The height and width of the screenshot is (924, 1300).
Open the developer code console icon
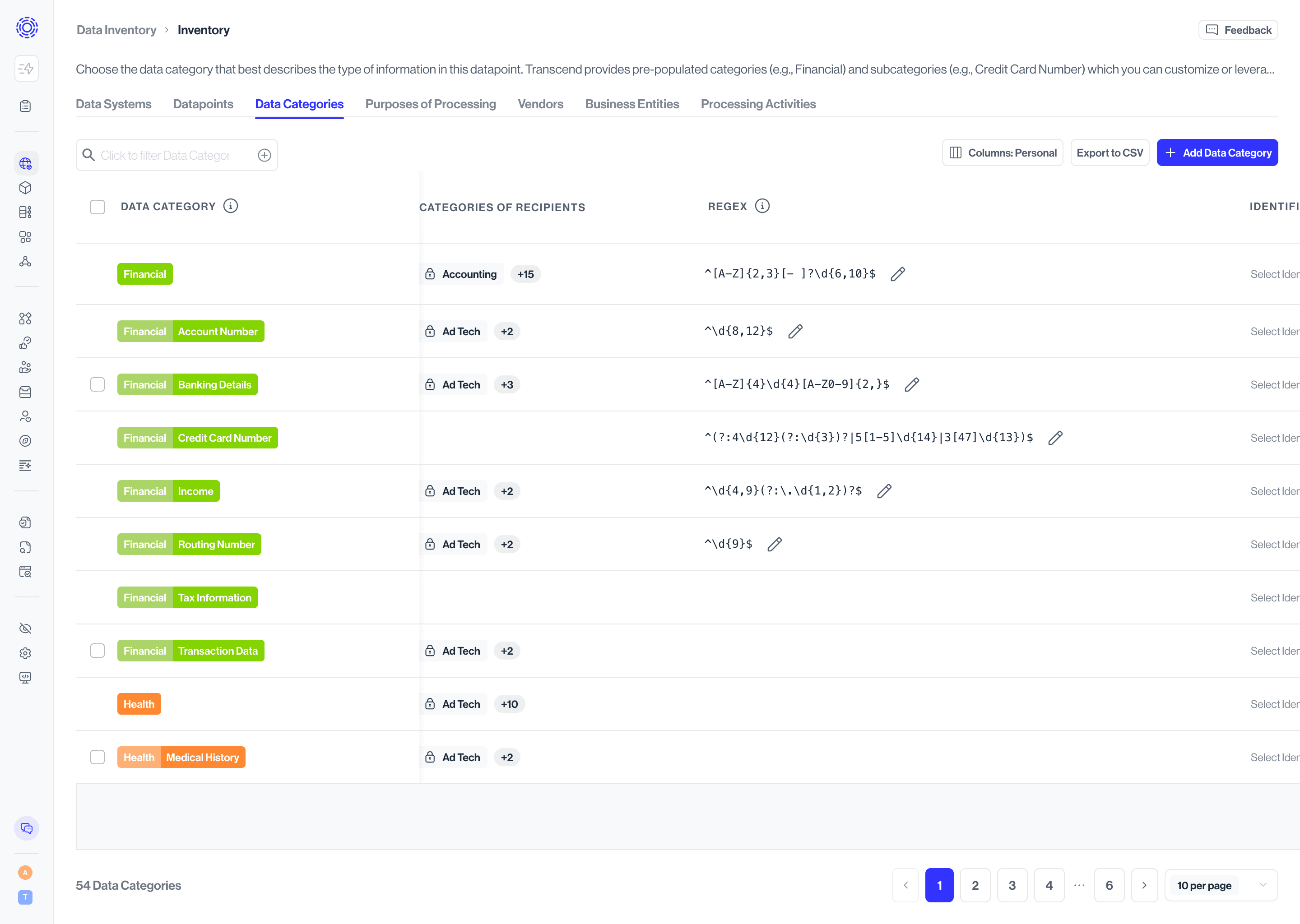click(26, 677)
